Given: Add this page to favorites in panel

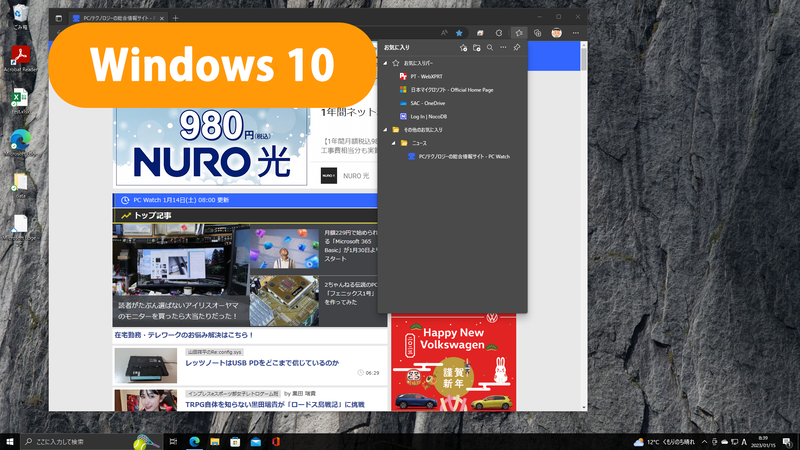Looking at the screenshot, I should pos(463,47).
